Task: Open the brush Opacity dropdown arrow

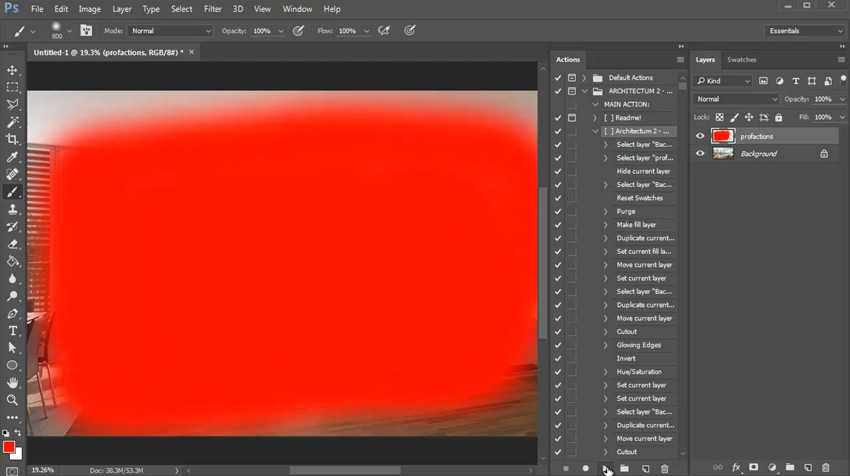Action: coord(281,31)
